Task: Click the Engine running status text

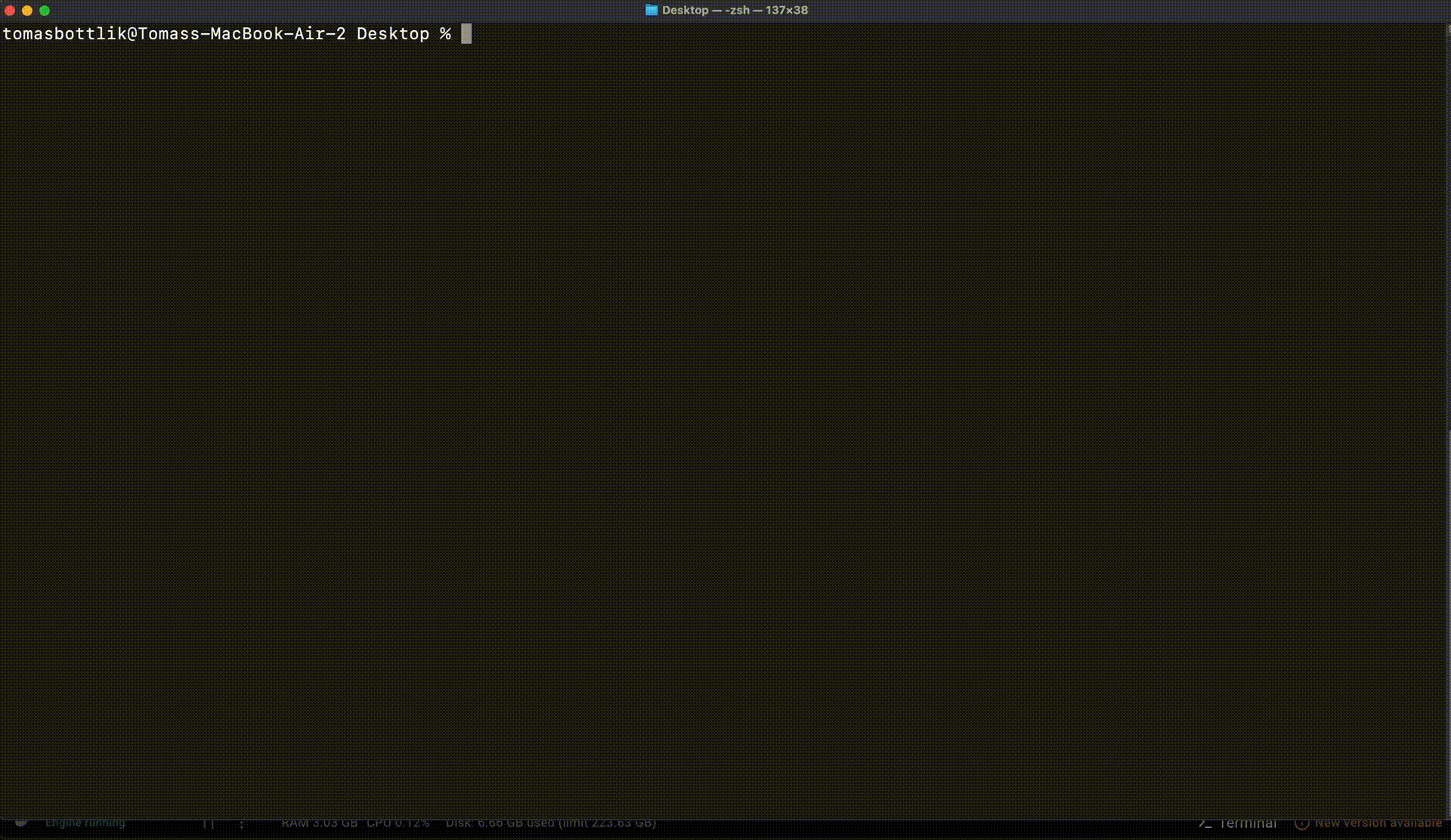Action: (x=85, y=823)
